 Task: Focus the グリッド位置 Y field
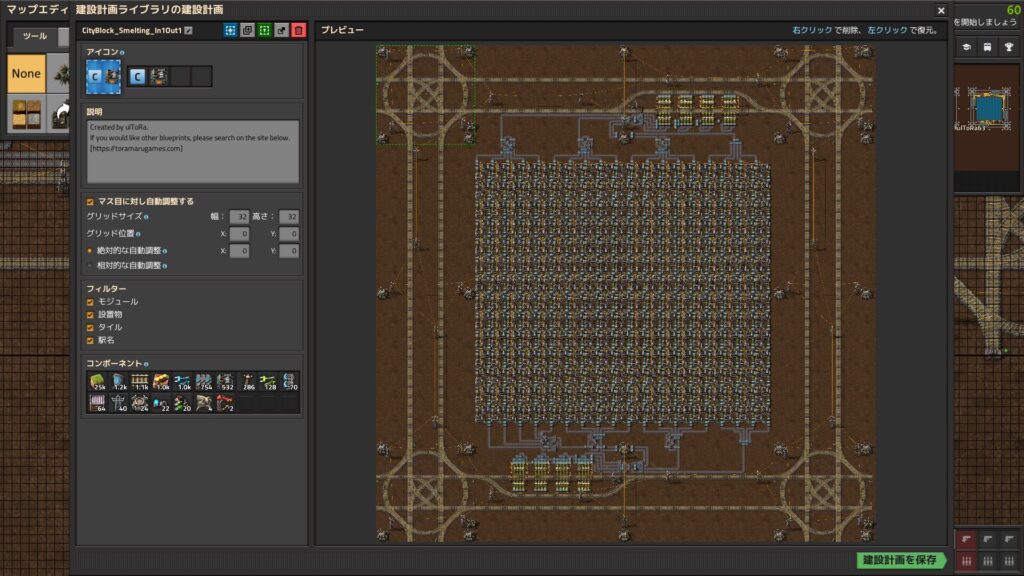(289, 233)
